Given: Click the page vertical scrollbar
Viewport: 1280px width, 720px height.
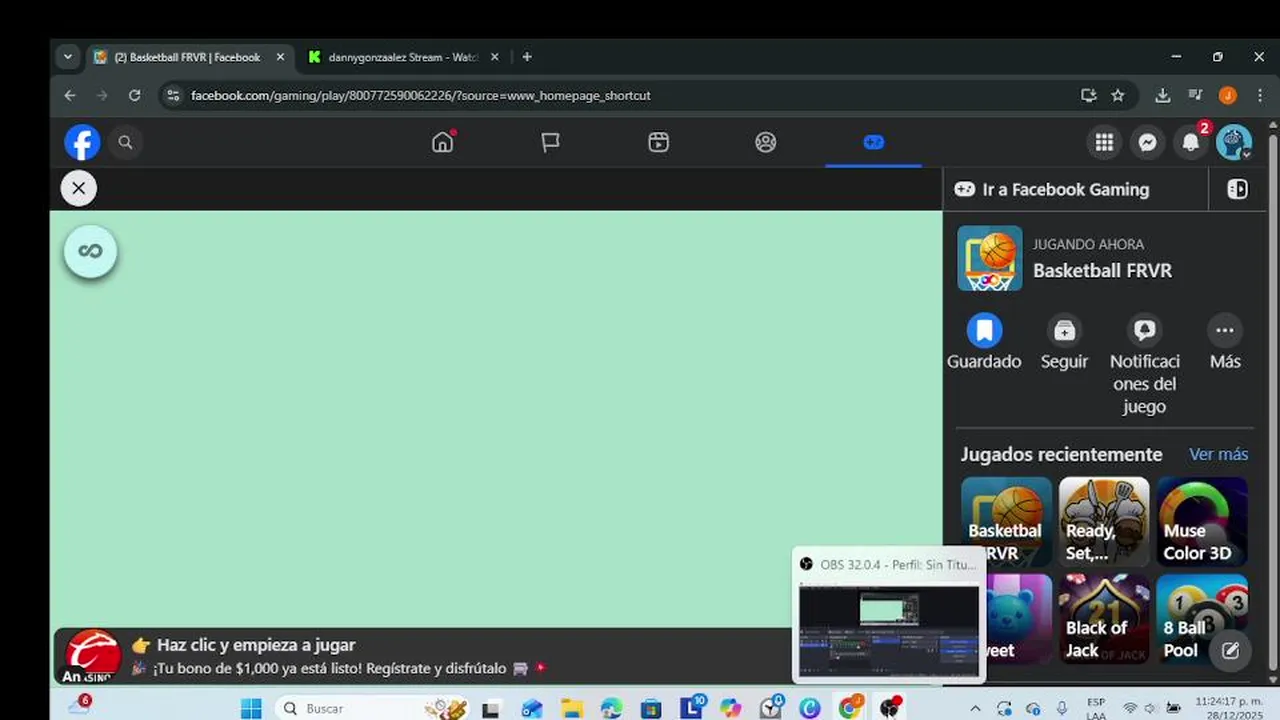Looking at the screenshot, I should point(1272,400).
